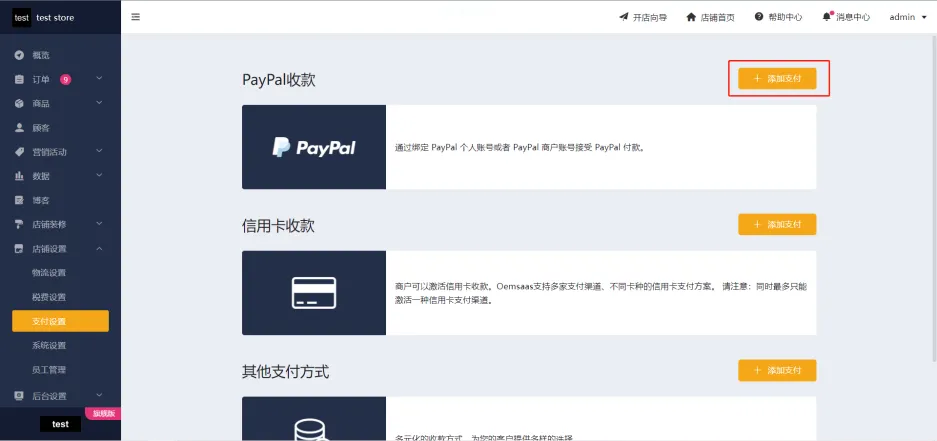Click the 订单 clipboard icon in sidebar

coord(19,79)
